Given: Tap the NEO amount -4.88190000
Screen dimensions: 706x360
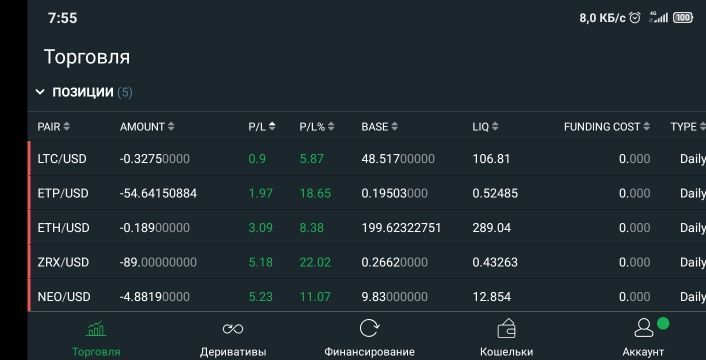Looking at the screenshot, I should [x=154, y=297].
